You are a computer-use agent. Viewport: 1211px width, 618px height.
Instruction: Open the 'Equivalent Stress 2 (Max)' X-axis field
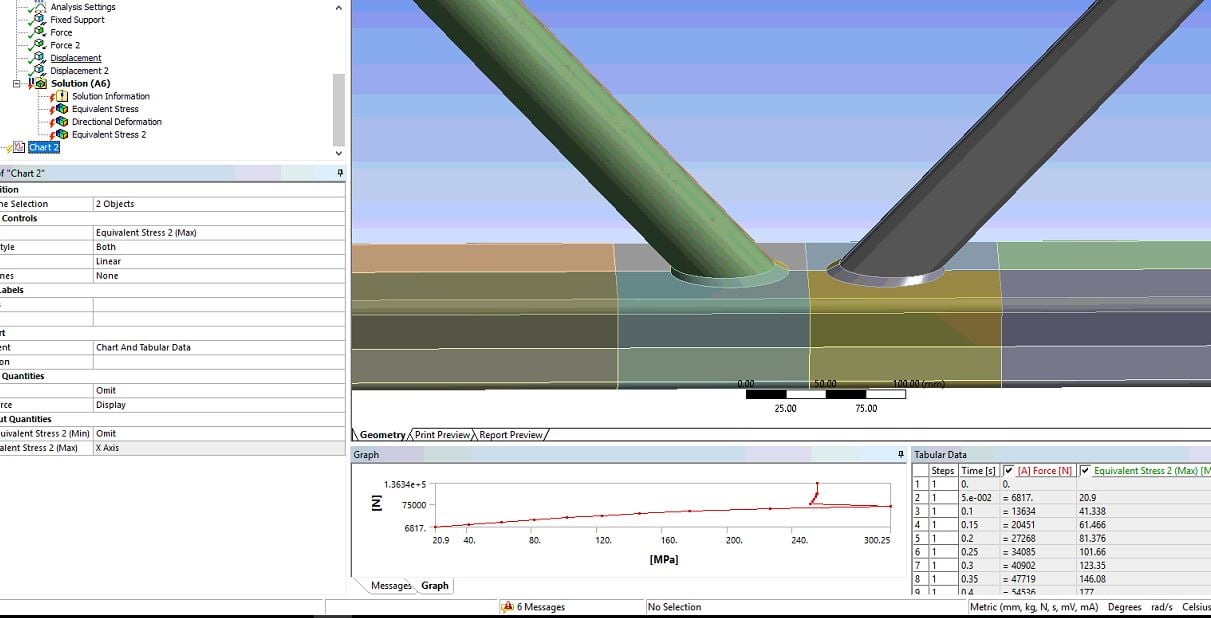click(x=220, y=233)
